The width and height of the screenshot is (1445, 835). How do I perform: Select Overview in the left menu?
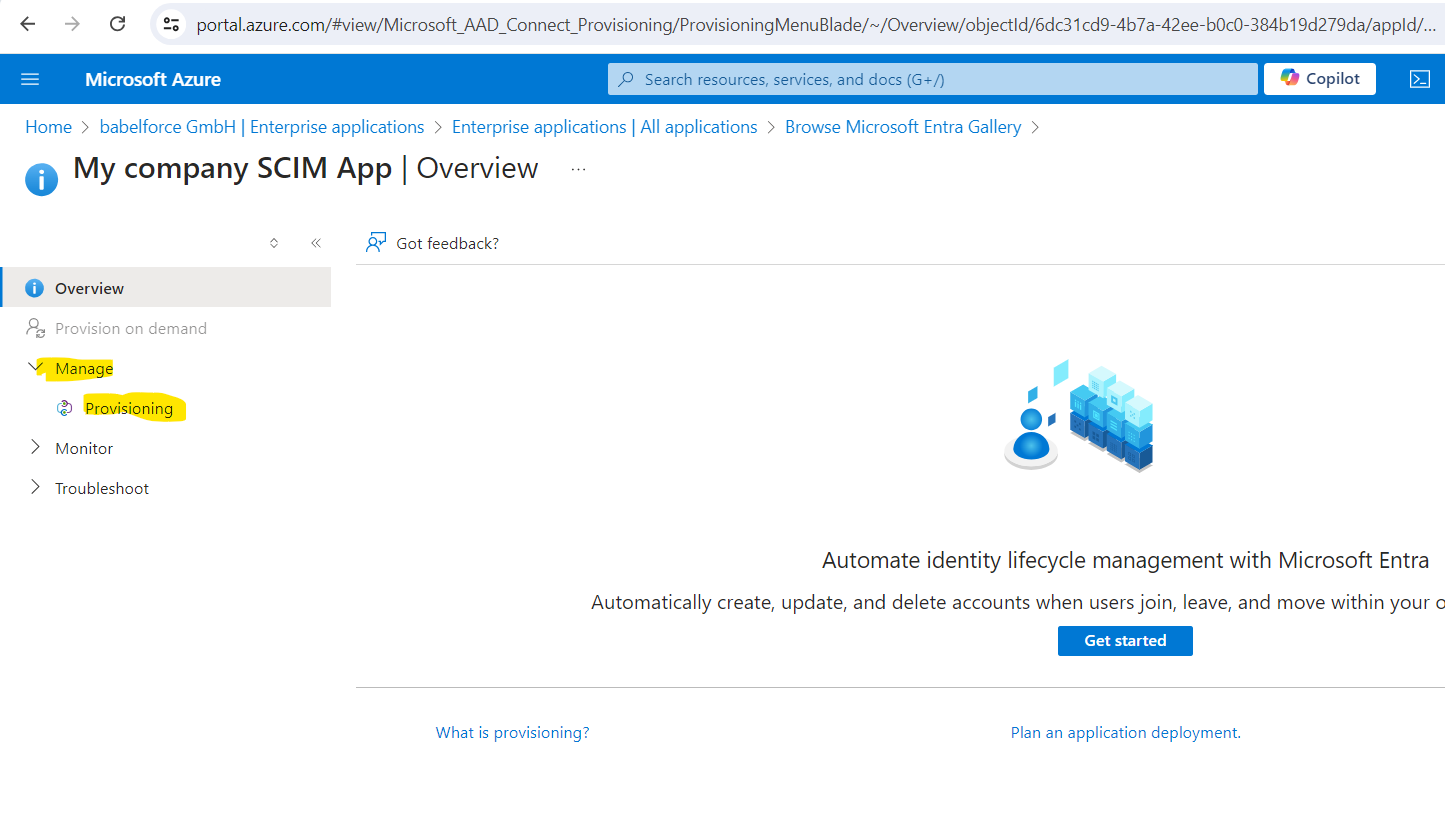[166, 288]
